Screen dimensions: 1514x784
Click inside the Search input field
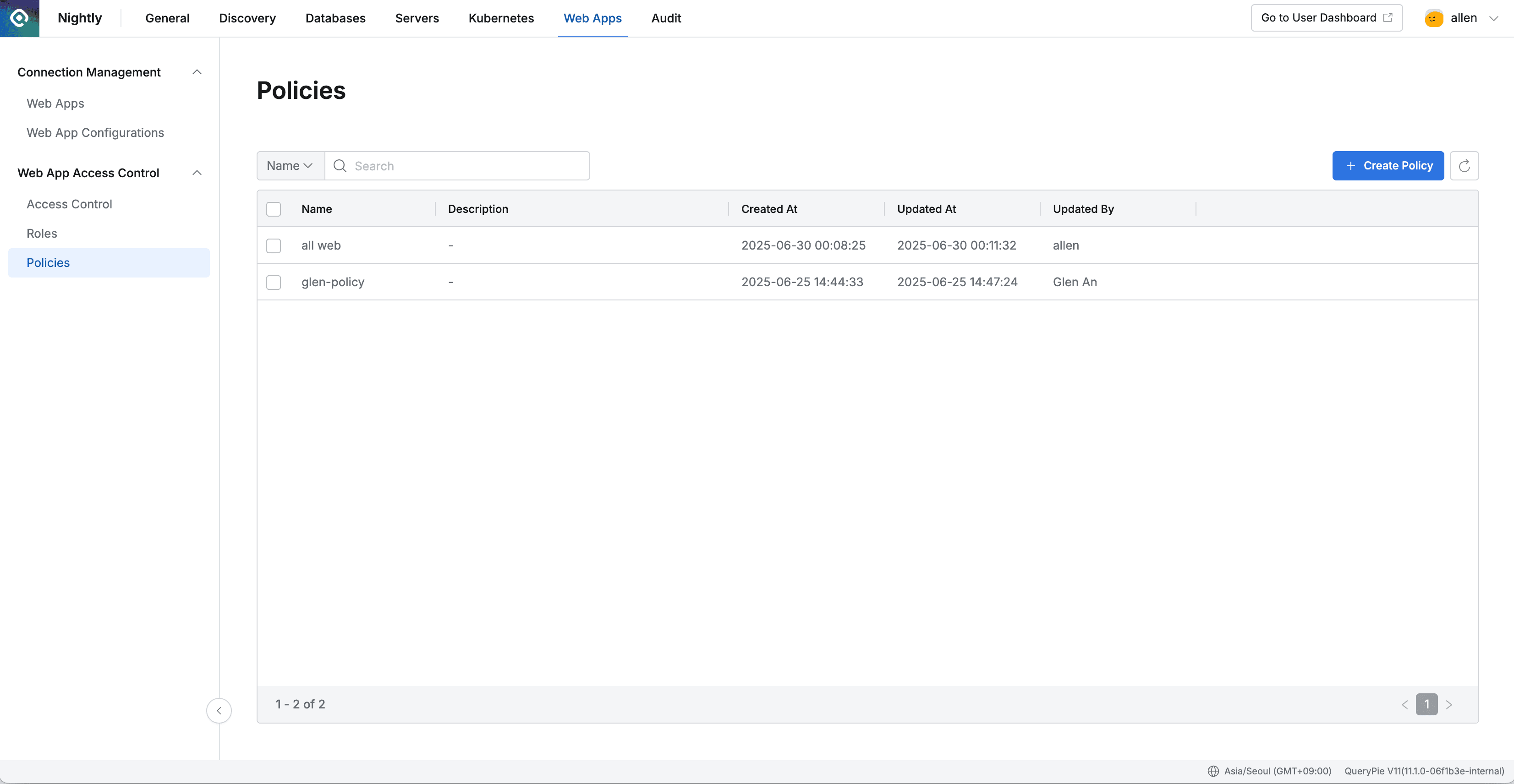pos(464,166)
